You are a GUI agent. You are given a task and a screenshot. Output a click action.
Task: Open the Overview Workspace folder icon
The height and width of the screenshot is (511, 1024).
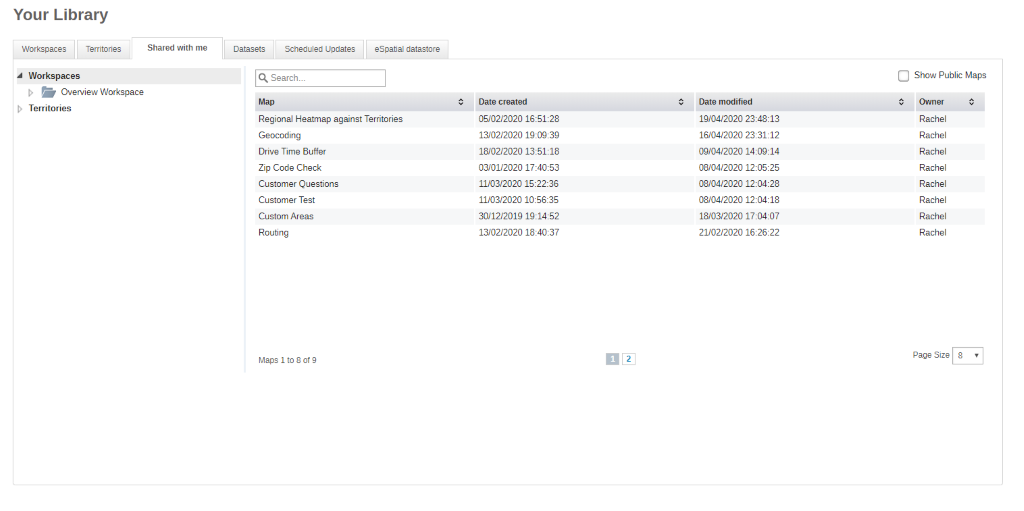pos(48,92)
